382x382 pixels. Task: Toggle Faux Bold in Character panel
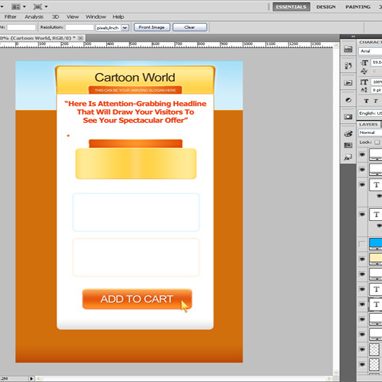[x=366, y=101]
